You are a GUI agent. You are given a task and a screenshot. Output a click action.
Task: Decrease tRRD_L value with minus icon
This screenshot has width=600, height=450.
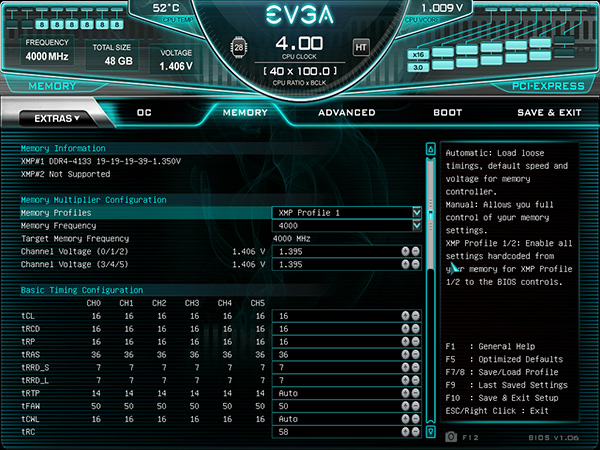click(416, 380)
